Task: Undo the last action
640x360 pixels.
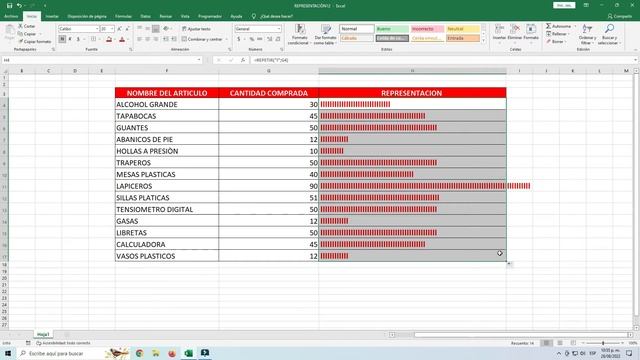Action: 19,6
